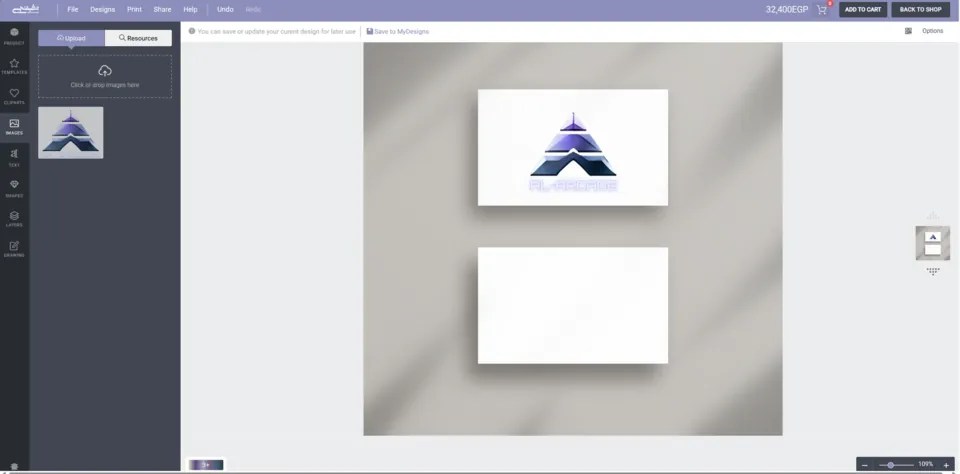Click Undo in the top bar
Screen dimensions: 960x474
tap(225, 10)
